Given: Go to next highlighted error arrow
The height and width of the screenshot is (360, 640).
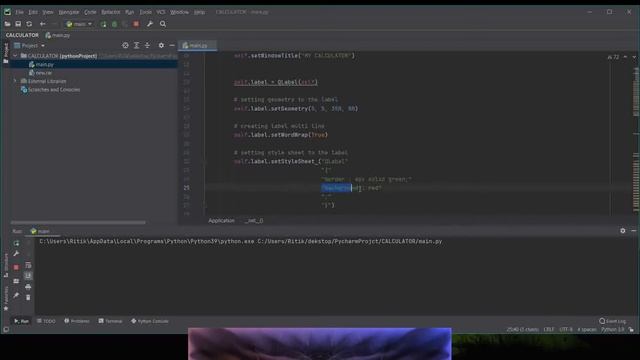Looking at the screenshot, I should tap(634, 57).
